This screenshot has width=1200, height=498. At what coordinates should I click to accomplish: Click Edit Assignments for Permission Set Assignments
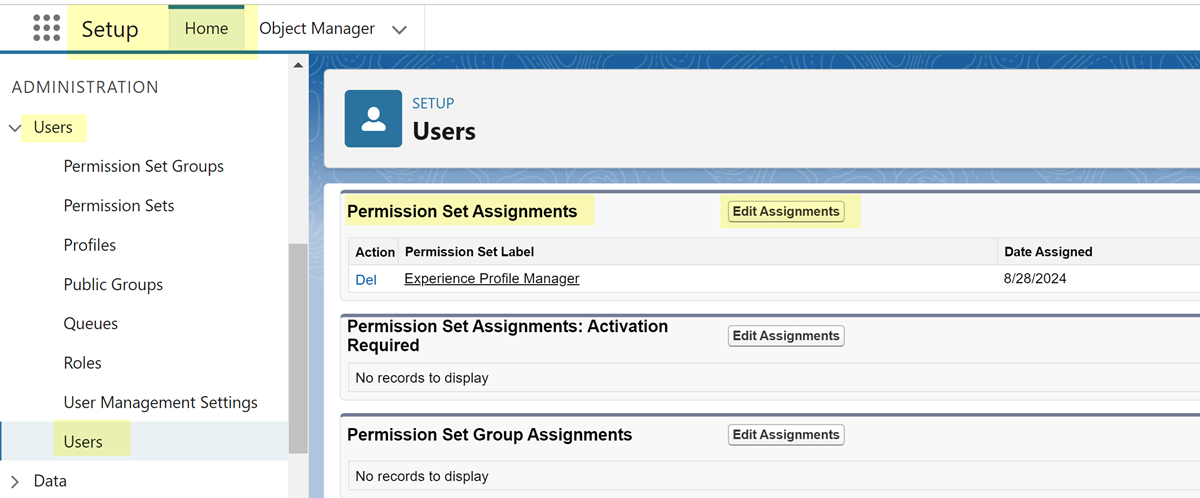785,211
